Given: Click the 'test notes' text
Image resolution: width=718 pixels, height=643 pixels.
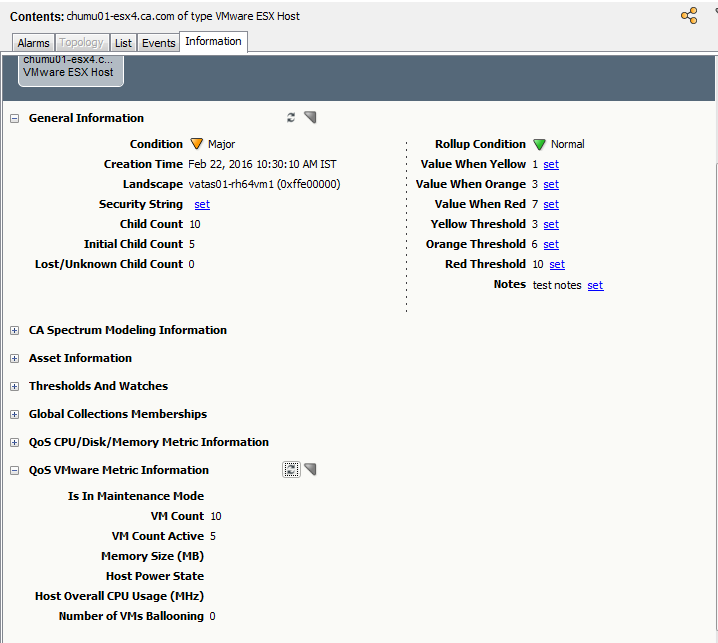Looking at the screenshot, I should tap(557, 285).
